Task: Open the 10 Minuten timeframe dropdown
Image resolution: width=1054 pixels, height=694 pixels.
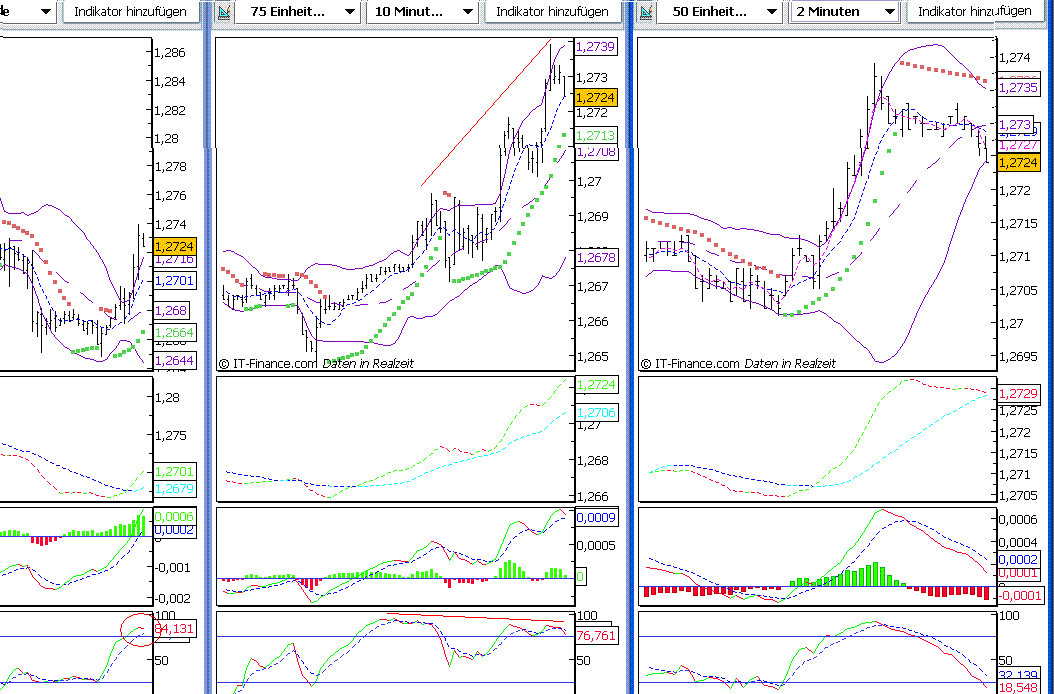Action: (420, 12)
